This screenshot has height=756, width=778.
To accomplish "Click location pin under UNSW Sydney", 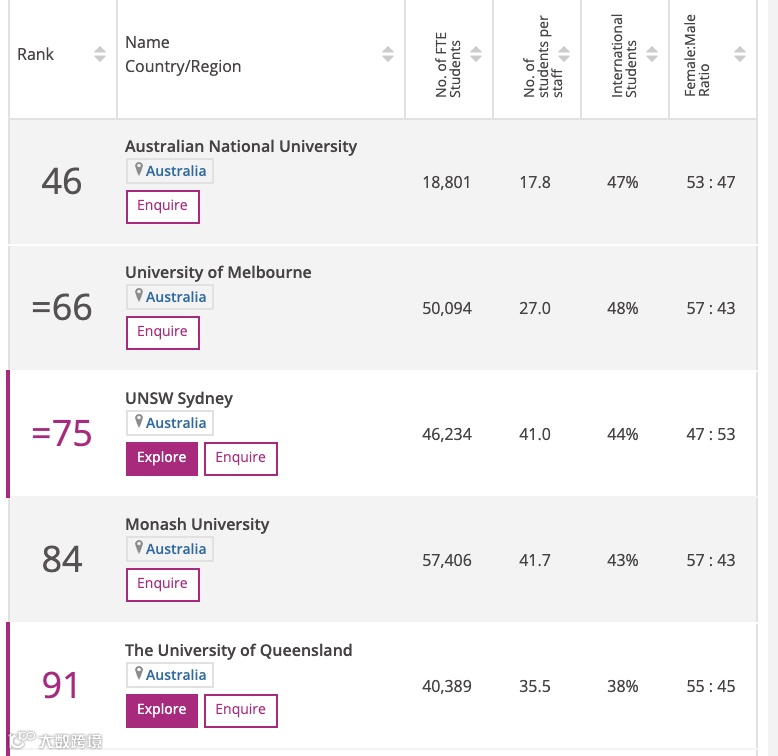I will click(139, 422).
